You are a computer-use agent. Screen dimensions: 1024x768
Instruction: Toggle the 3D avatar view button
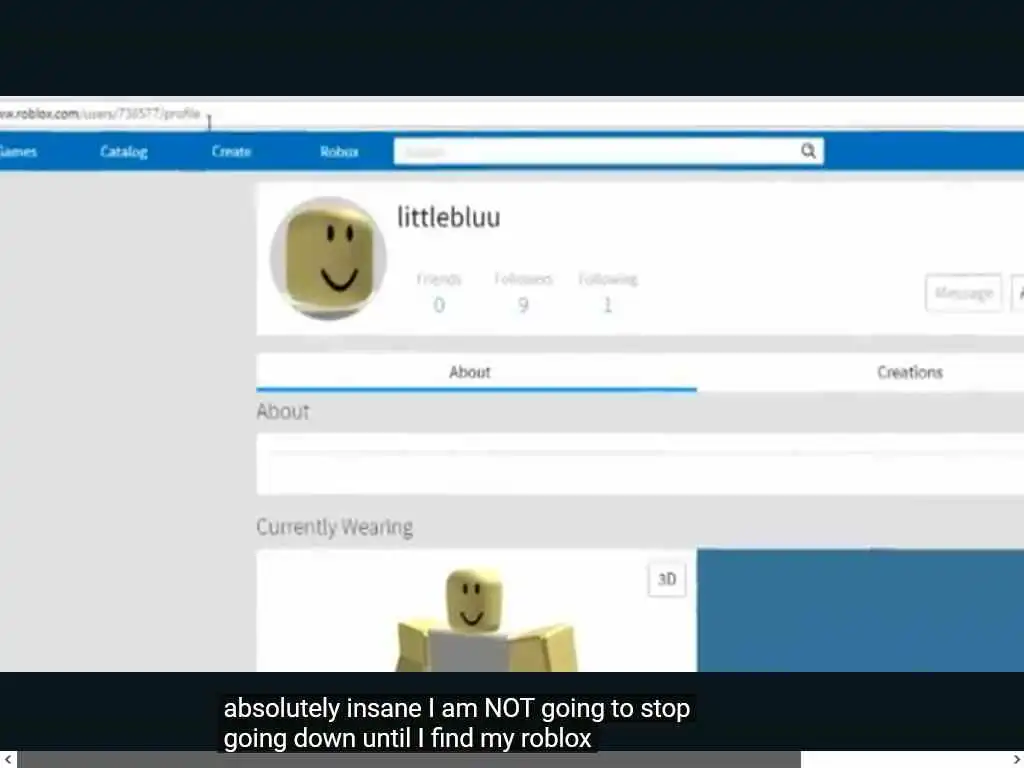coord(667,579)
